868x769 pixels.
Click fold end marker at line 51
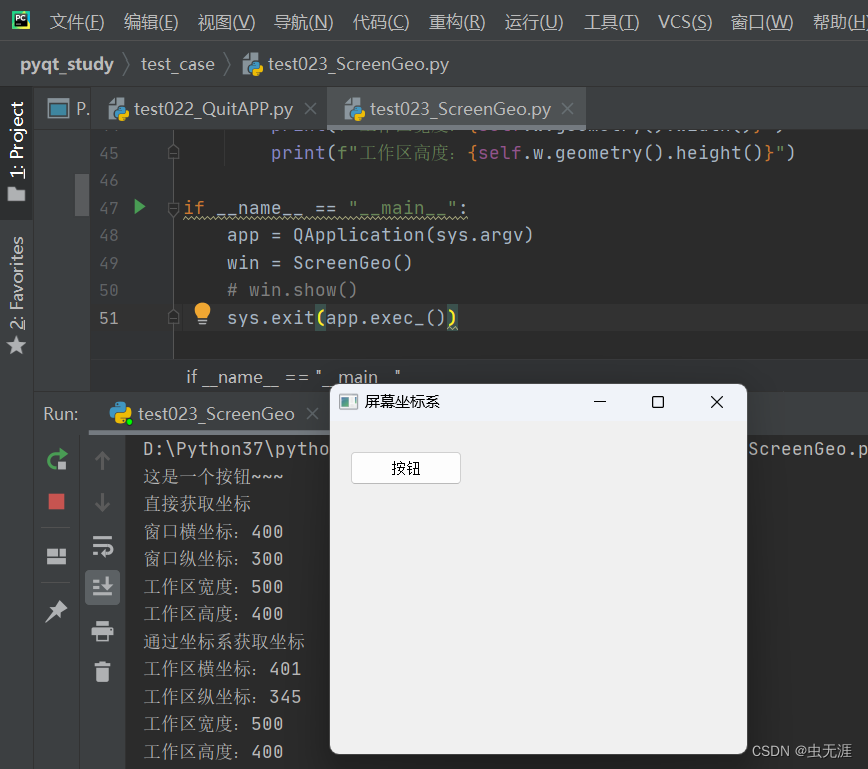point(173,317)
